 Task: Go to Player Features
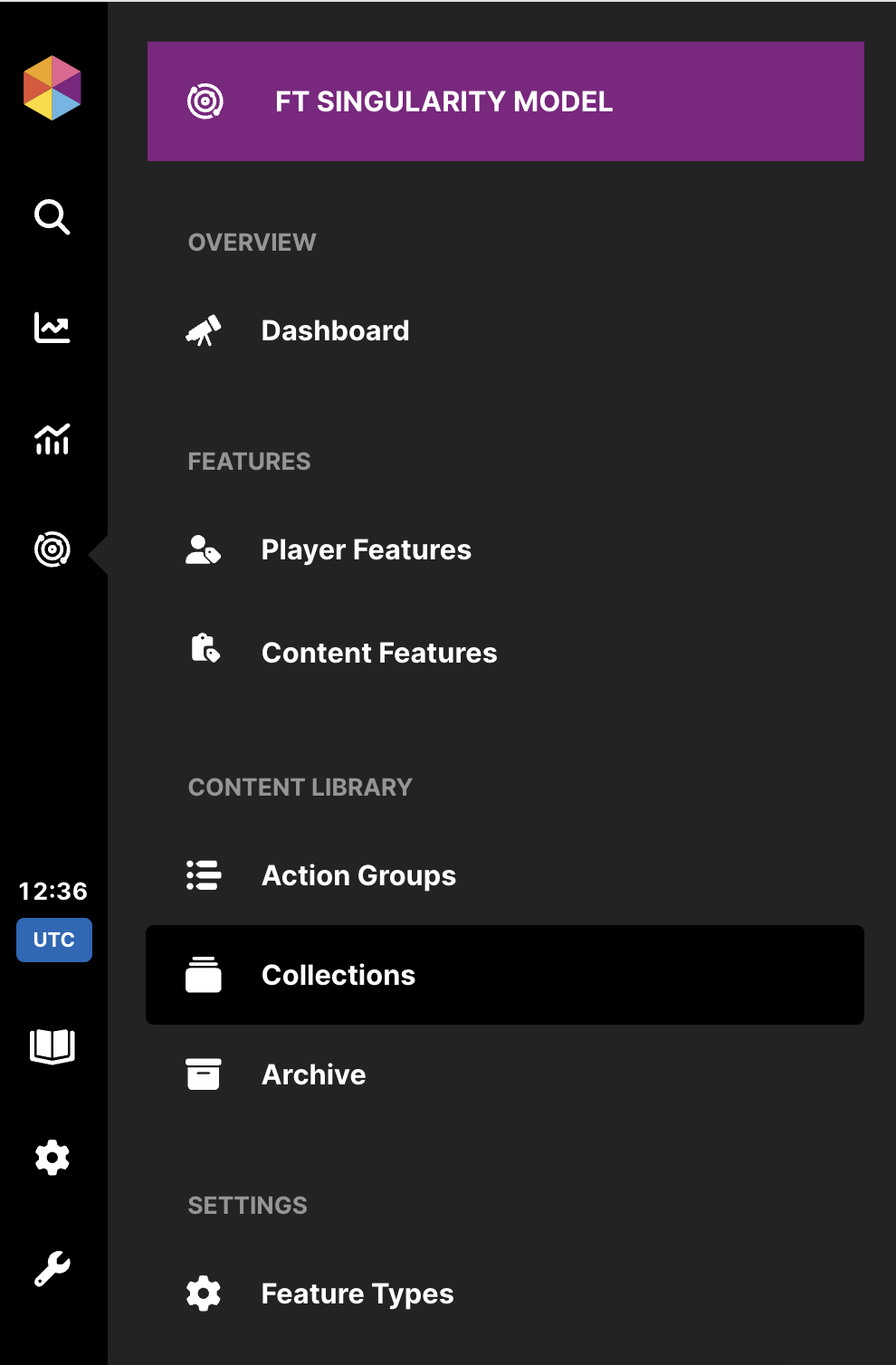tap(366, 550)
